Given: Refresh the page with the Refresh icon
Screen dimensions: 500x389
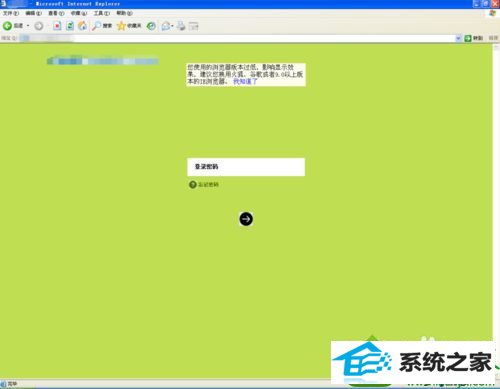Looking at the screenshot, I should click(70, 26).
